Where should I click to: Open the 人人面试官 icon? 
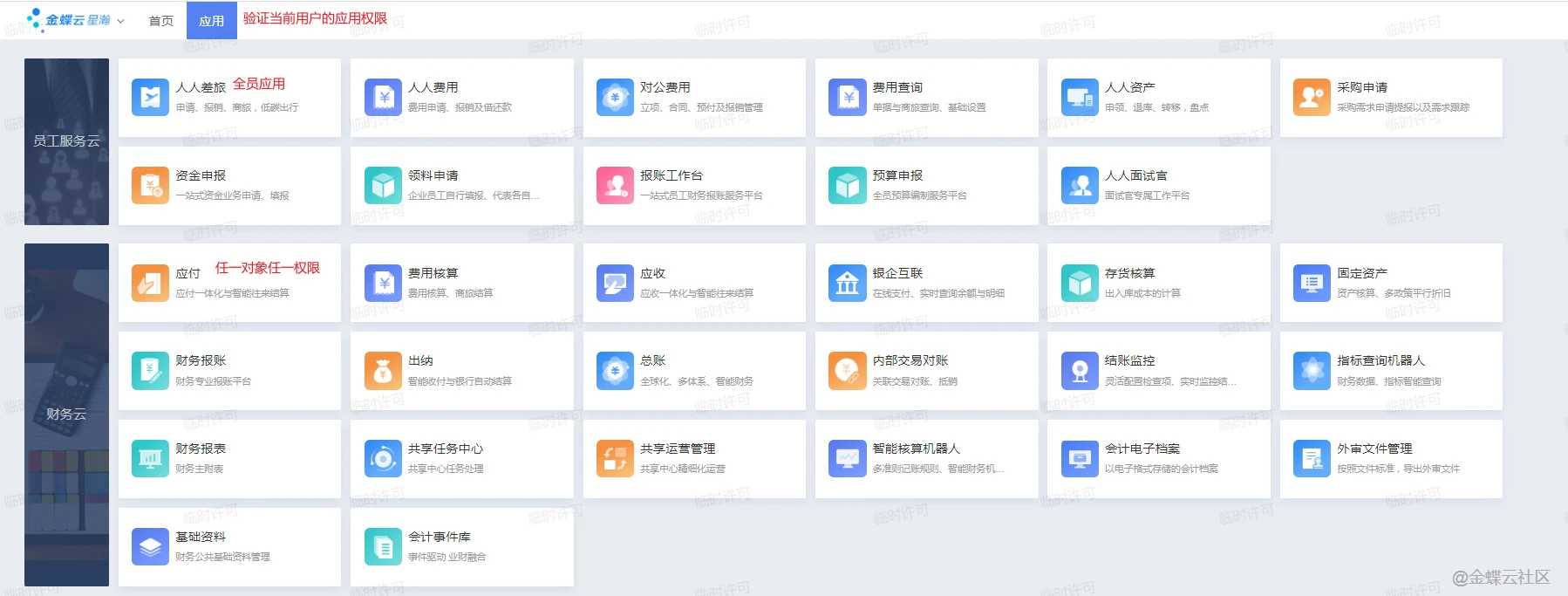click(x=1080, y=185)
